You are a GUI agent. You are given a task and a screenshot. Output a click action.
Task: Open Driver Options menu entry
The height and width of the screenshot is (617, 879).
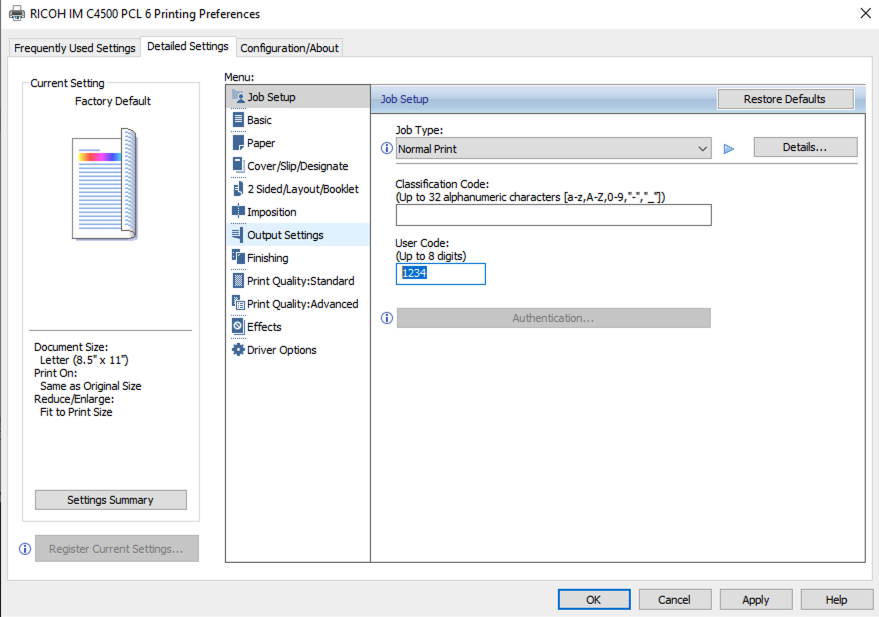tap(298, 350)
